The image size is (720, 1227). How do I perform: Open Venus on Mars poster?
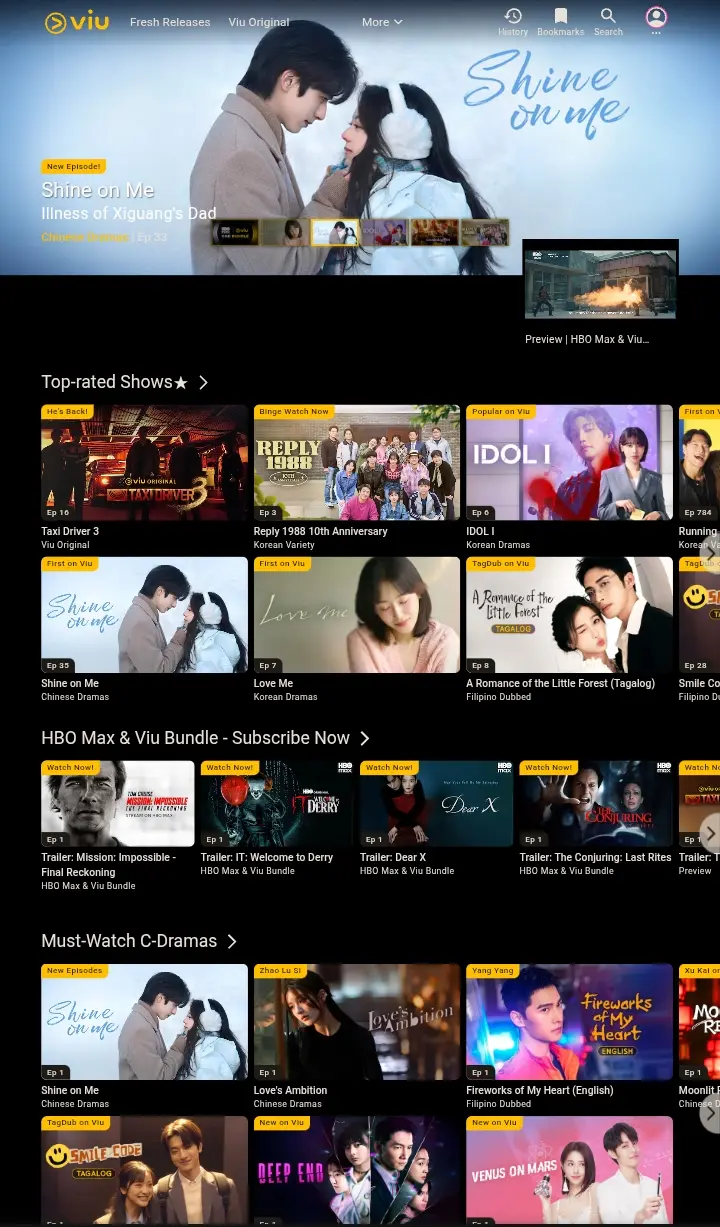click(569, 1171)
